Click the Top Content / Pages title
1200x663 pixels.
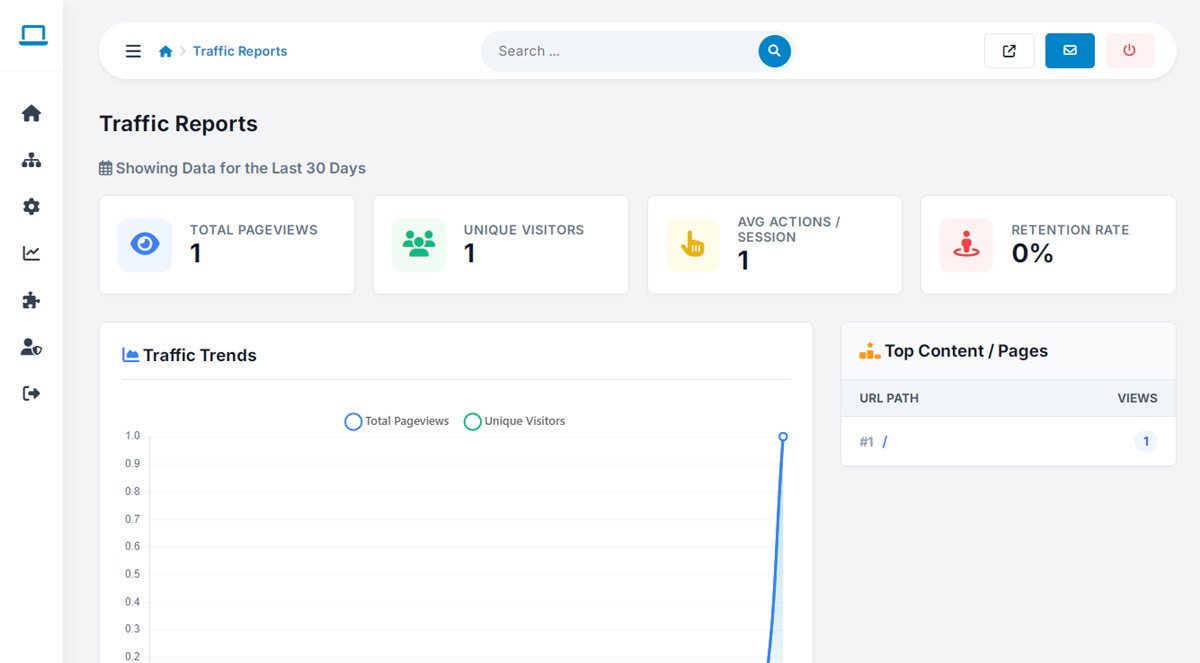pos(966,351)
